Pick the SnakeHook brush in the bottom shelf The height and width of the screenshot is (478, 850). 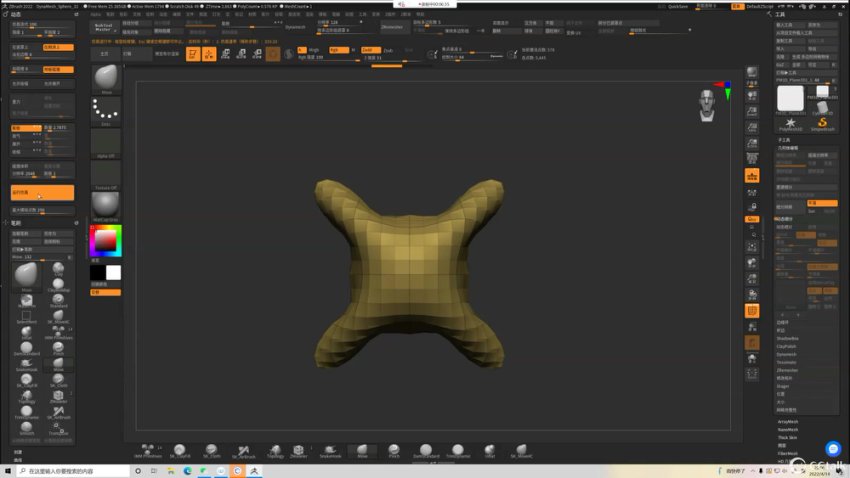[330, 451]
